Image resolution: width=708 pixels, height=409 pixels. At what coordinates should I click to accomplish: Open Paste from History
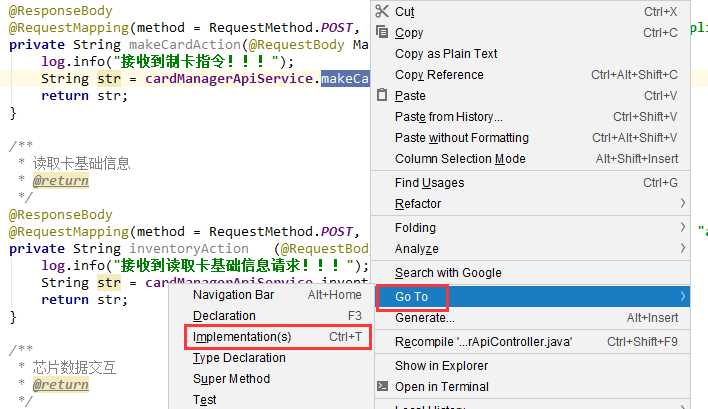(531, 116)
